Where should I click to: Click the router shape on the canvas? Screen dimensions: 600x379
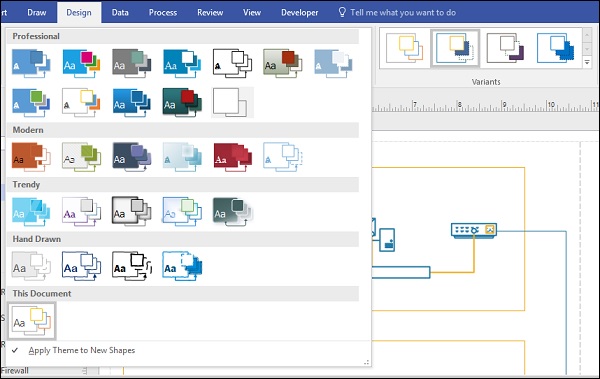tap(474, 230)
